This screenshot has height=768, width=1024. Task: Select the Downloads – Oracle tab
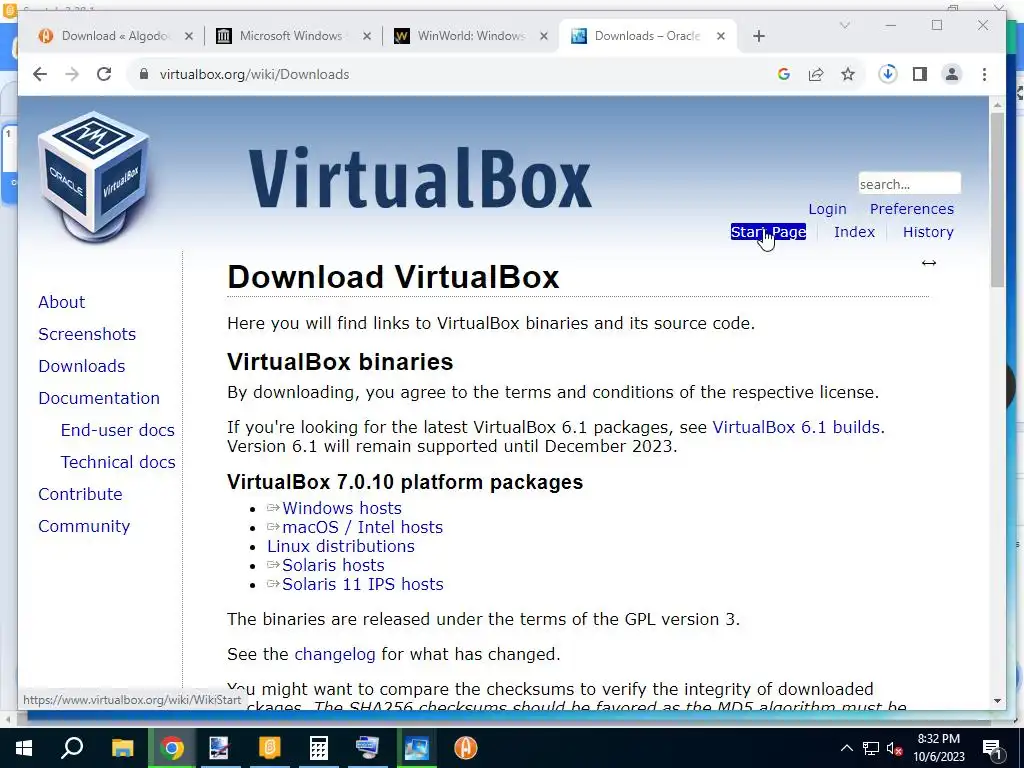[647, 36]
